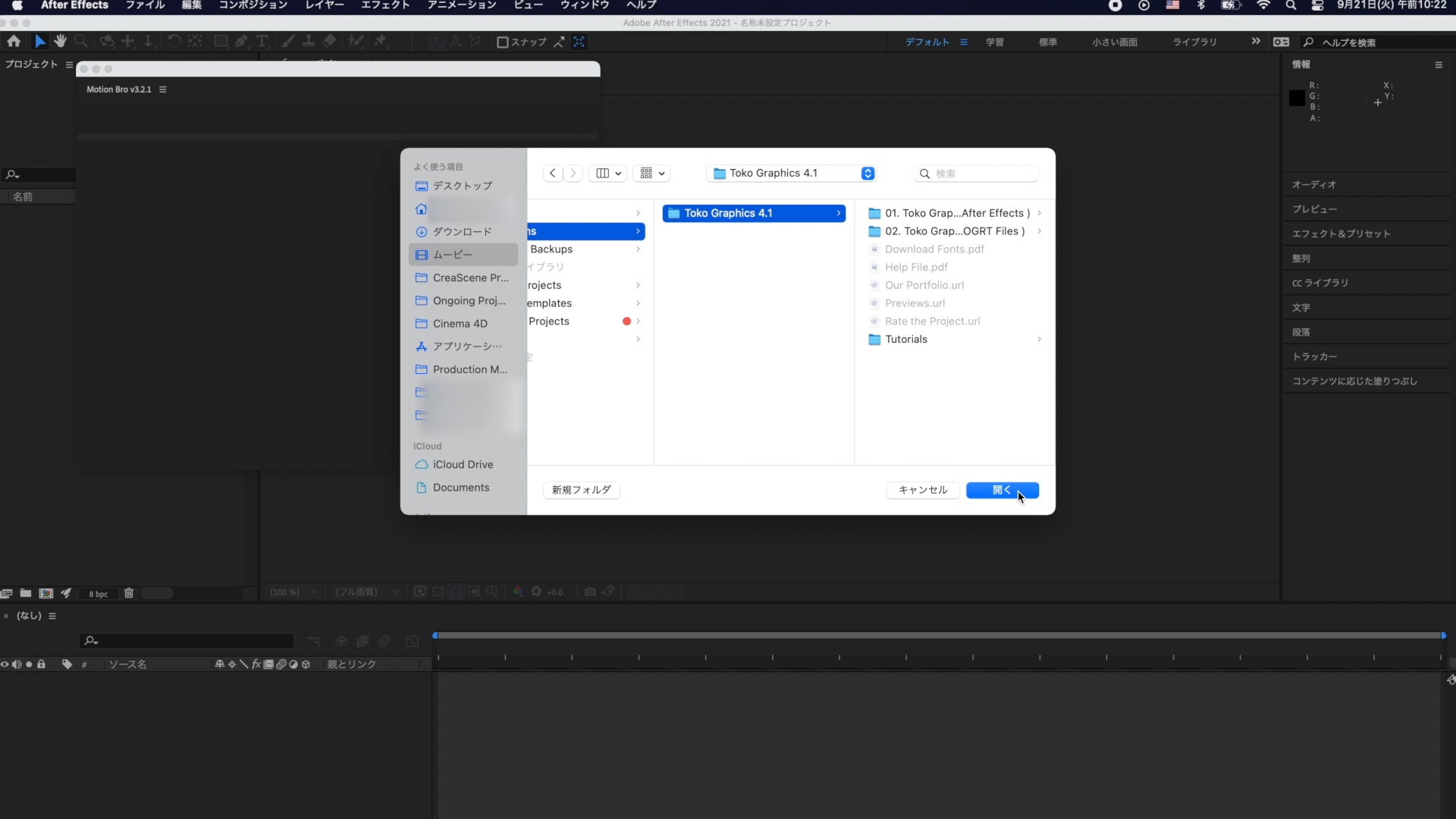Screen dimensions: 1456x819
Task: Enable the スナップ checkbox
Action: click(x=502, y=42)
